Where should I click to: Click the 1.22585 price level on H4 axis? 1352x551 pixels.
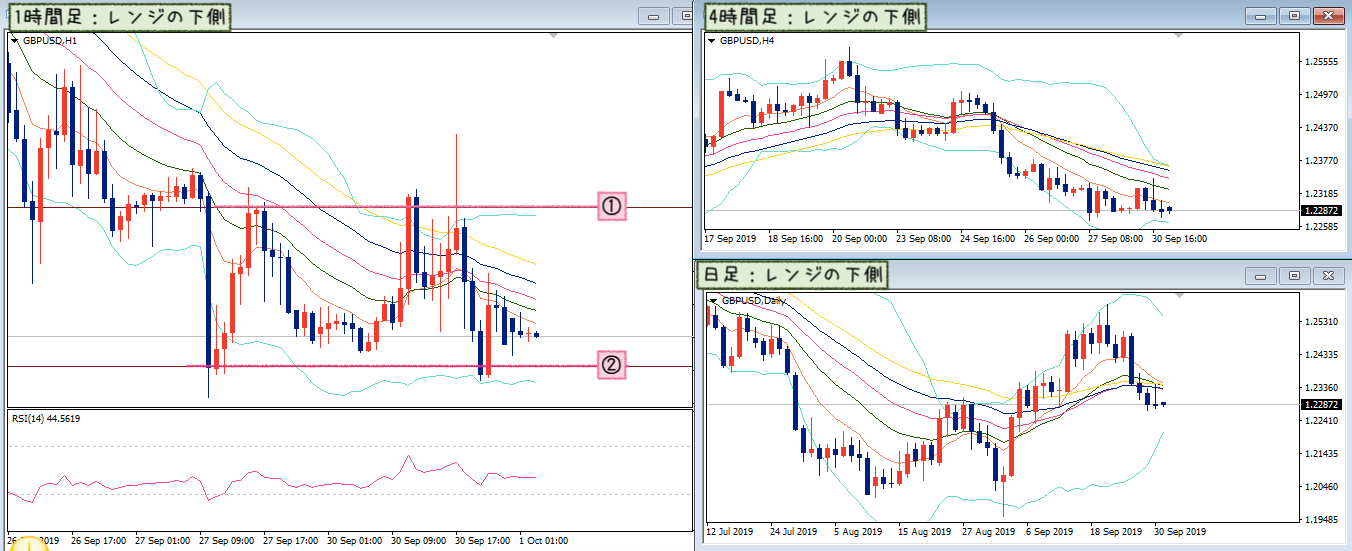[x=1322, y=227]
